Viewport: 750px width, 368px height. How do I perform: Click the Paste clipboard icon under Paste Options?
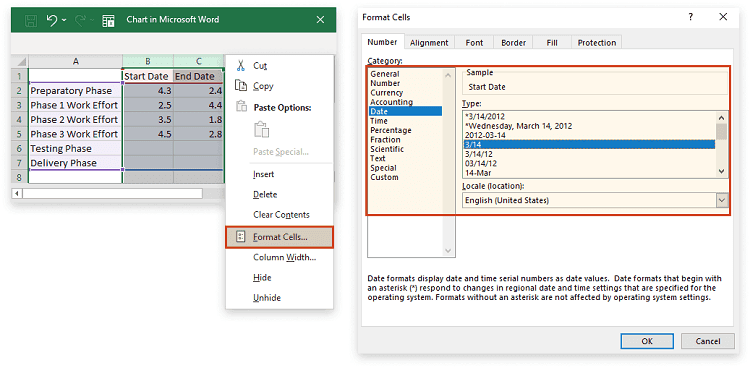tap(261, 130)
